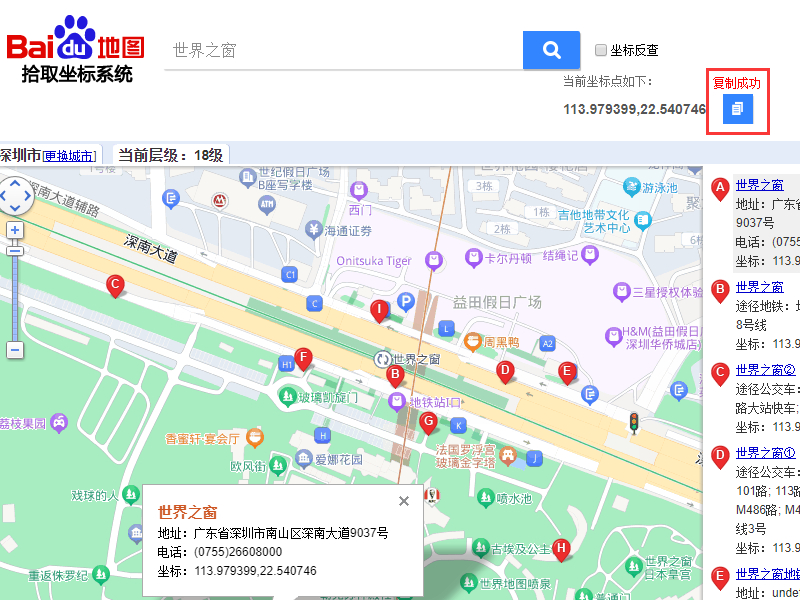Screen dimensions: 800x600
Task: Copy coordinates with the blue copy icon
Action: (738, 109)
